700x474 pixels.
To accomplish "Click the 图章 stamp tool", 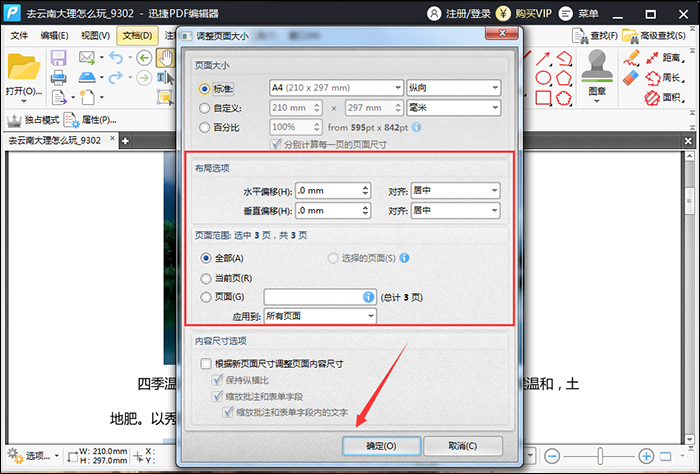I will pos(597,72).
